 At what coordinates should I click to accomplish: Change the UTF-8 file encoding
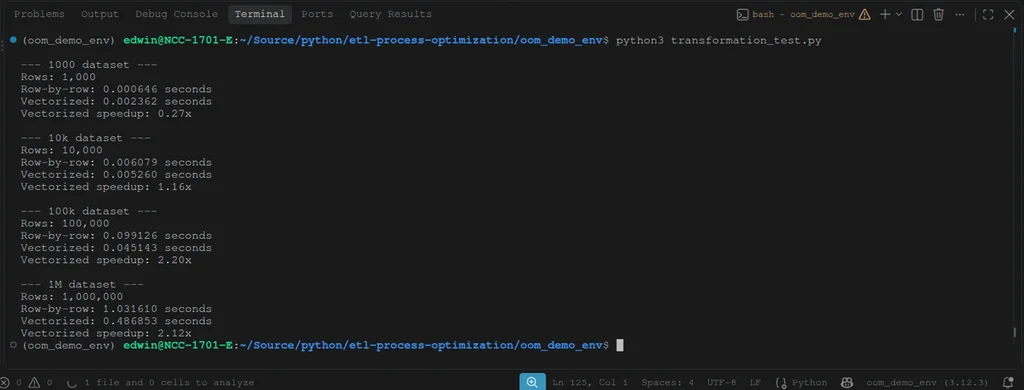pos(721,383)
